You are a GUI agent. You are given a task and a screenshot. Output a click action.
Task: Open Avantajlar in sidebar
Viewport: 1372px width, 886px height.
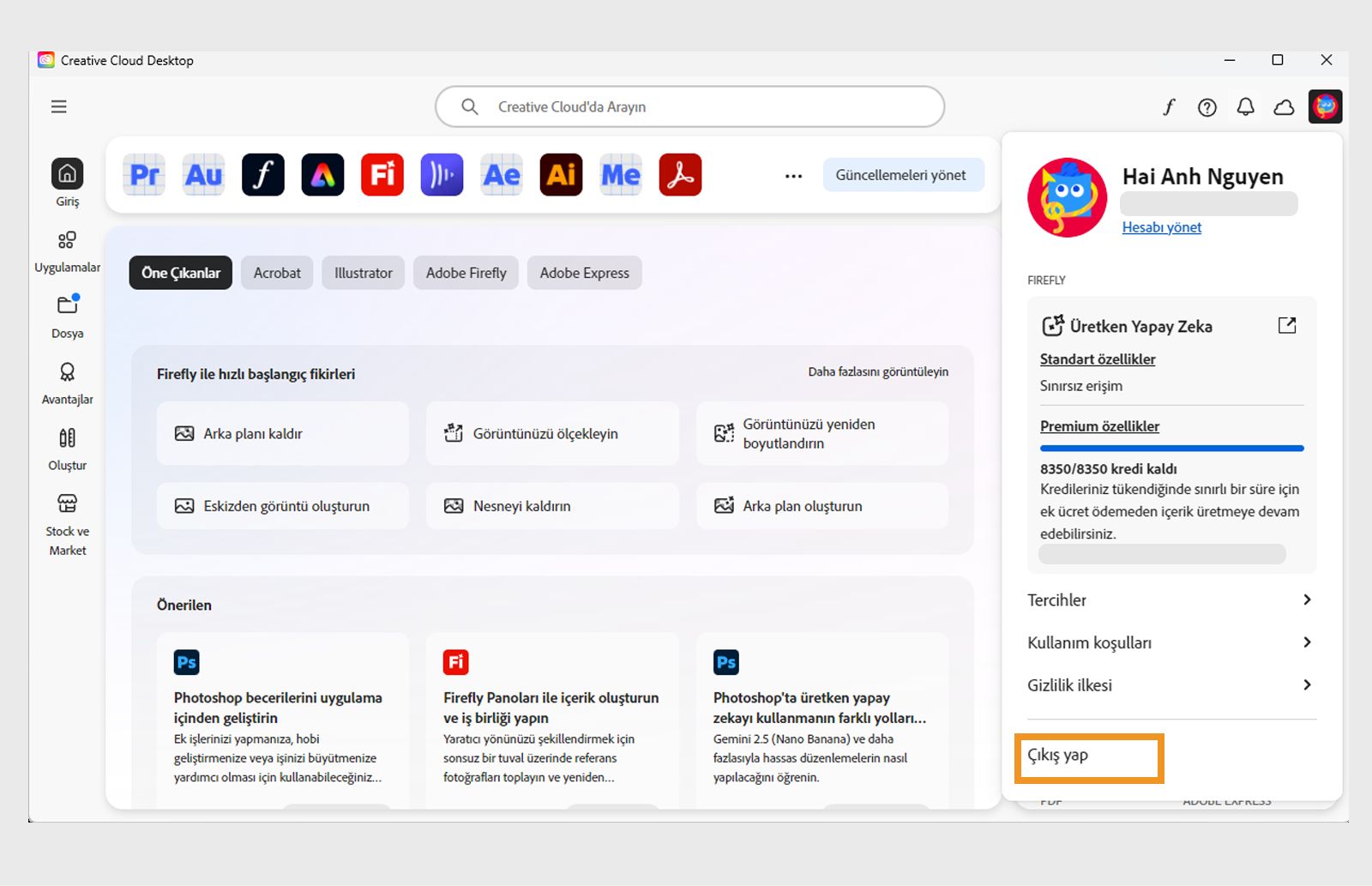[x=68, y=383]
